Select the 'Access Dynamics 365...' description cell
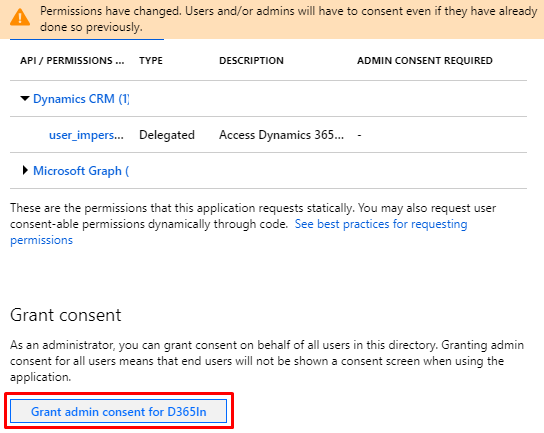 point(281,135)
